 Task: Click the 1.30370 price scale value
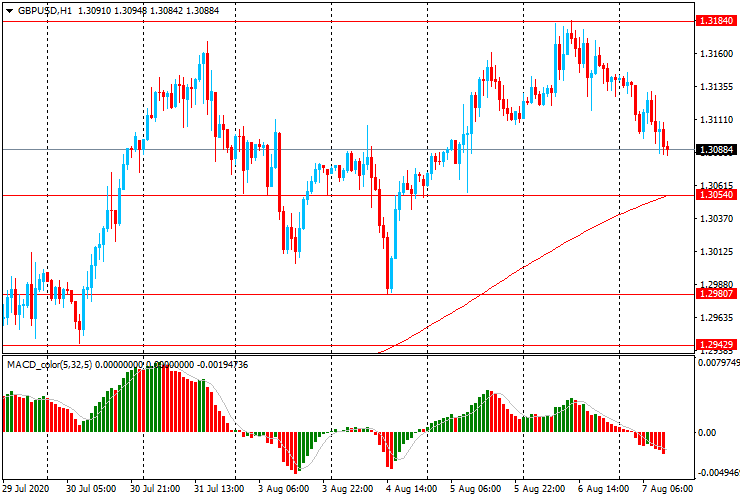716,218
